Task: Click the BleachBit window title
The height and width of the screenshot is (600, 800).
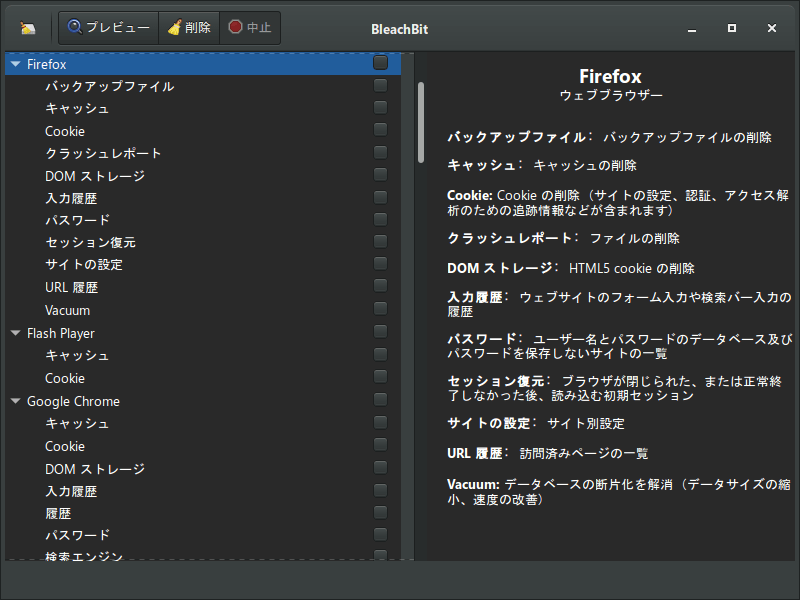Action: pyautogui.click(x=399, y=29)
